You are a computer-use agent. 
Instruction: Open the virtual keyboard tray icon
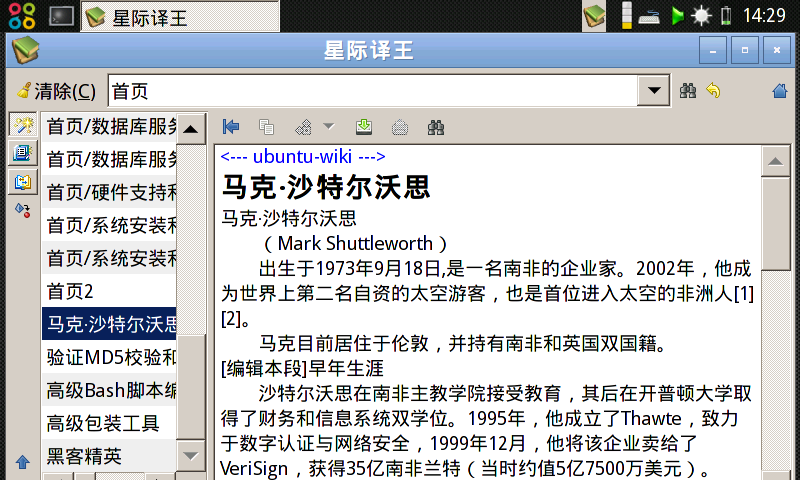point(648,17)
